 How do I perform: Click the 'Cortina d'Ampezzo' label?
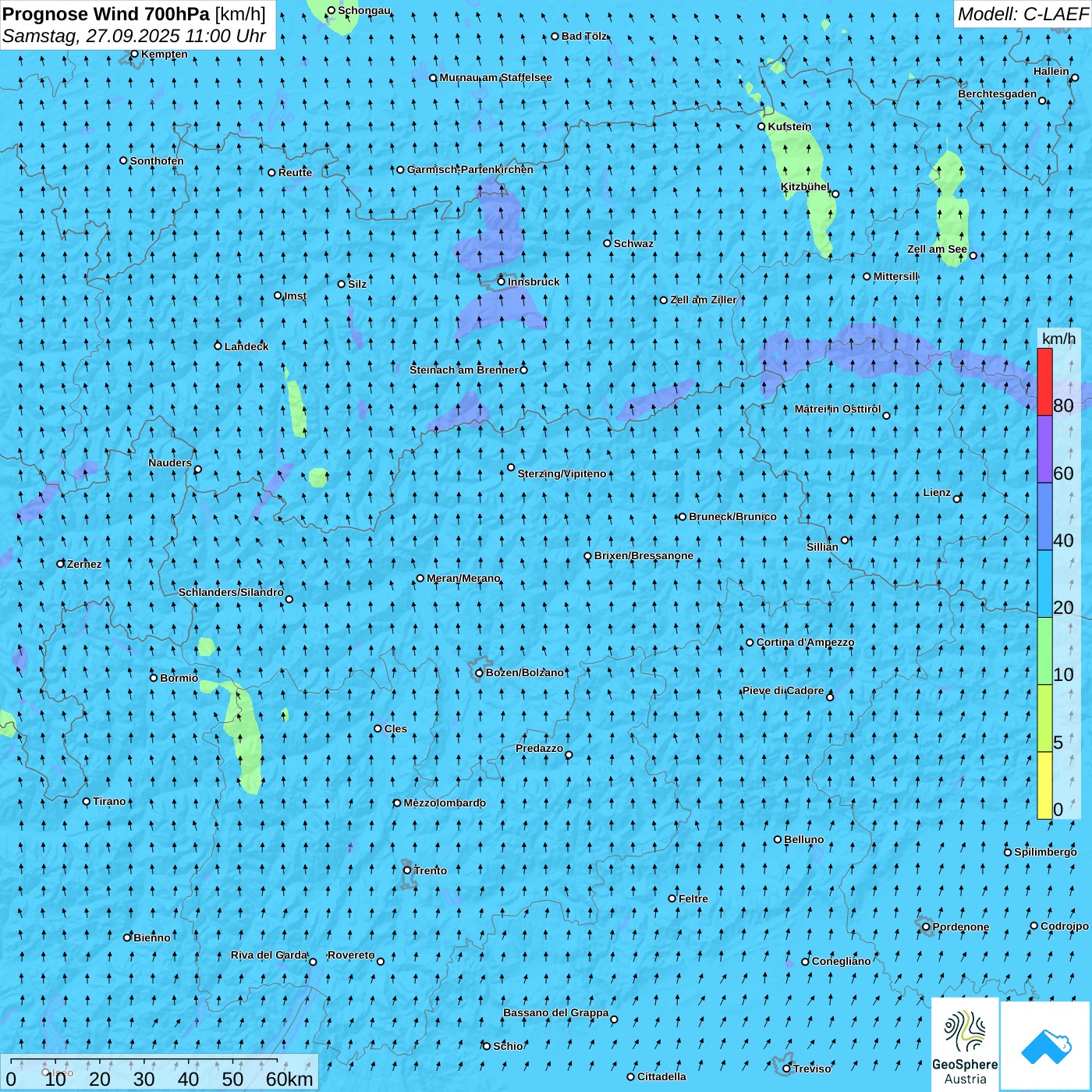pyautogui.click(x=805, y=642)
